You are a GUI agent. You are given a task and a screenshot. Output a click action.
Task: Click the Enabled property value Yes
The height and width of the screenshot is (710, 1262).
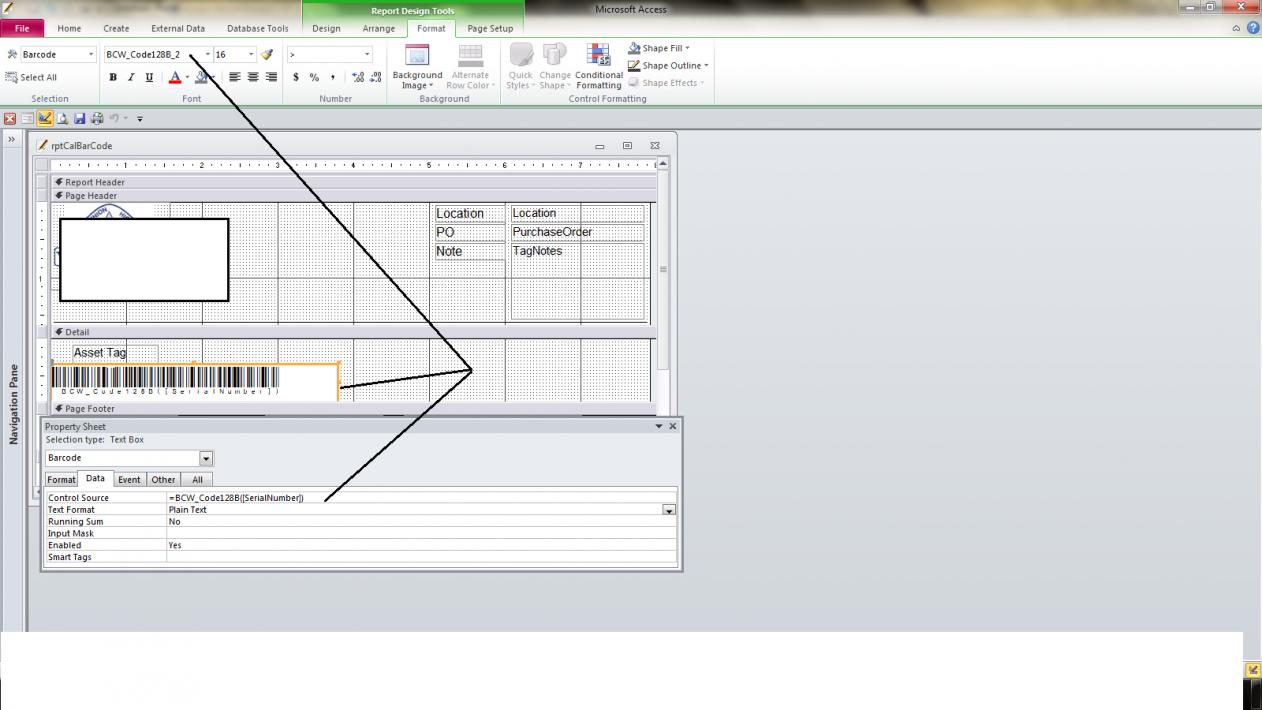tap(421, 545)
